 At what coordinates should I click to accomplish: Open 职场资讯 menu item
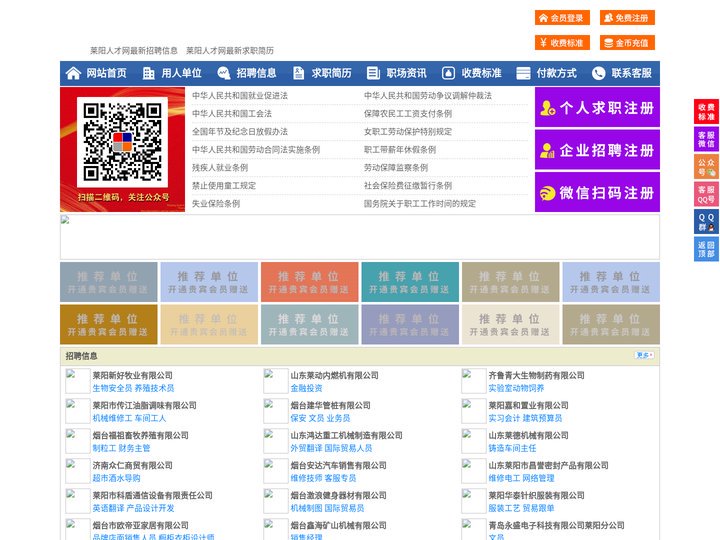click(x=406, y=73)
